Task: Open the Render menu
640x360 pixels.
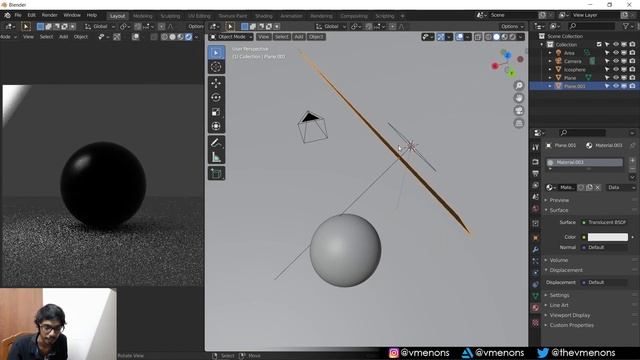Action: tap(50, 16)
